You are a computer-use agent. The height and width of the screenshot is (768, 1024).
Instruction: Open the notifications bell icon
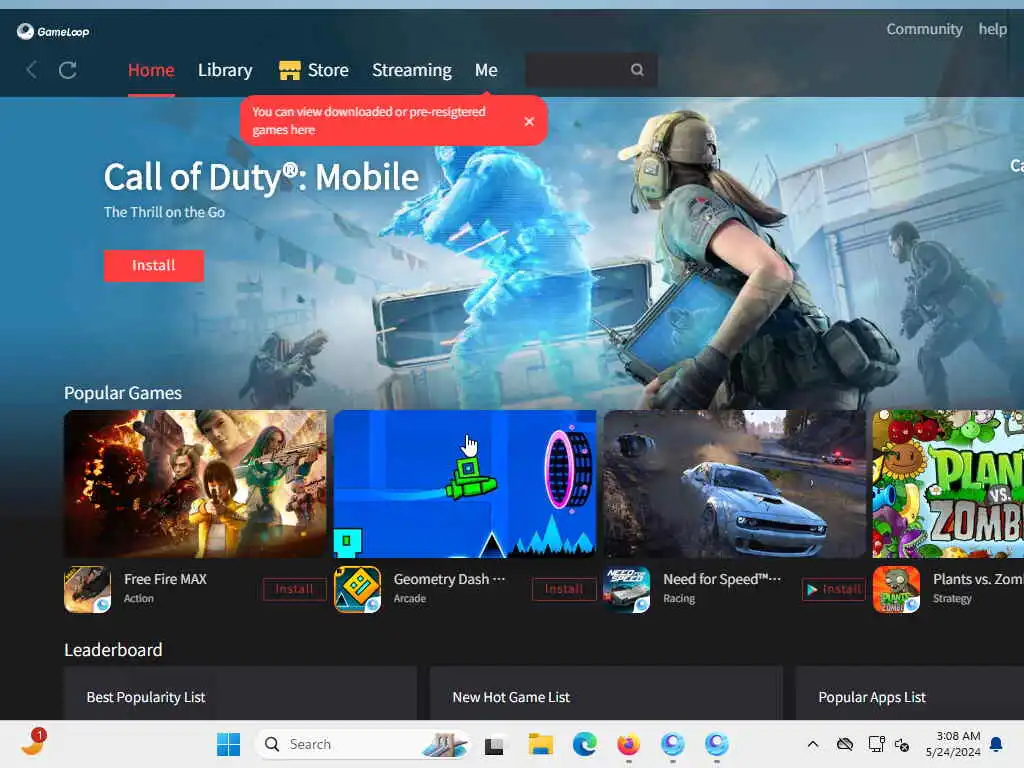click(997, 744)
